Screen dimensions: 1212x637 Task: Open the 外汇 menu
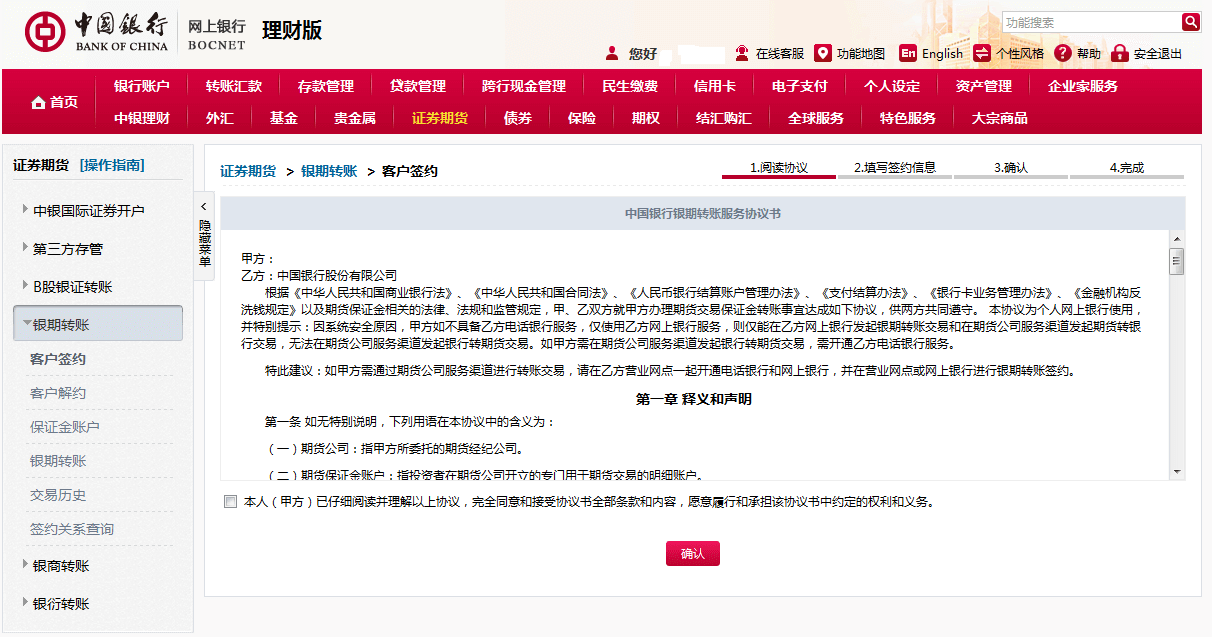click(220, 118)
